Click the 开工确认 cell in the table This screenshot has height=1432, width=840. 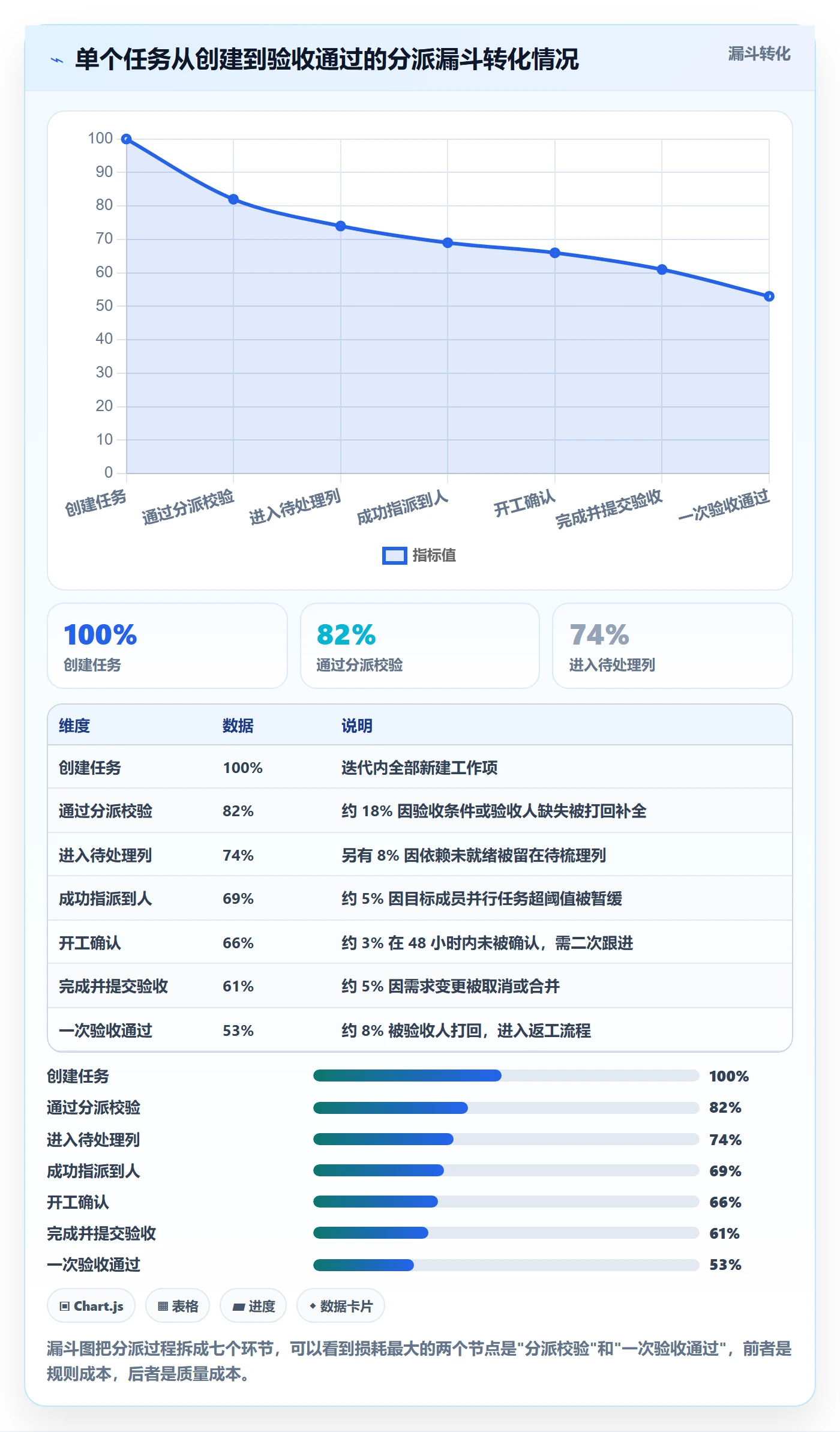tap(90, 943)
